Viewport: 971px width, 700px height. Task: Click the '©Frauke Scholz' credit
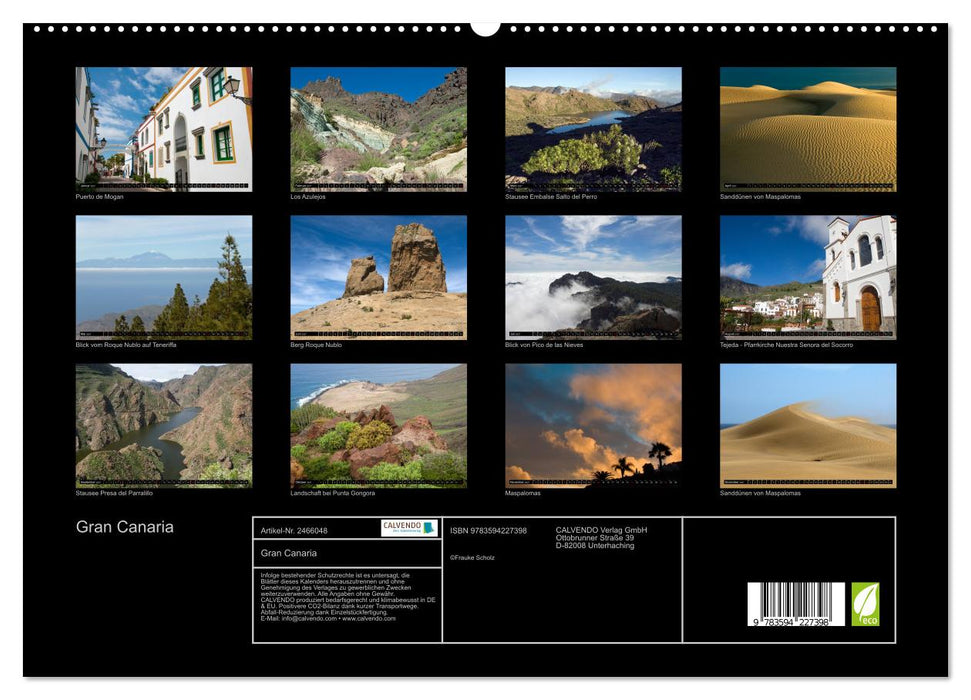click(472, 558)
